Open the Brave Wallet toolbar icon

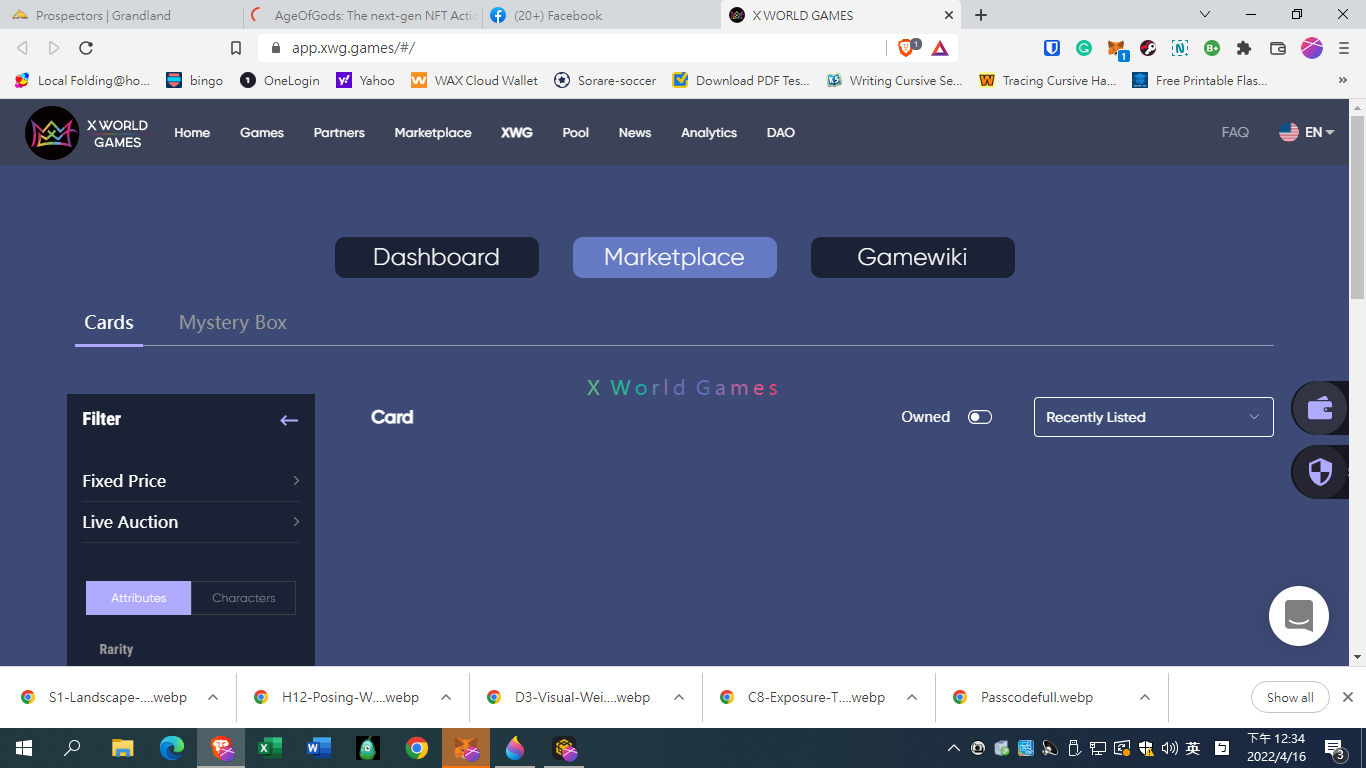tap(1278, 47)
